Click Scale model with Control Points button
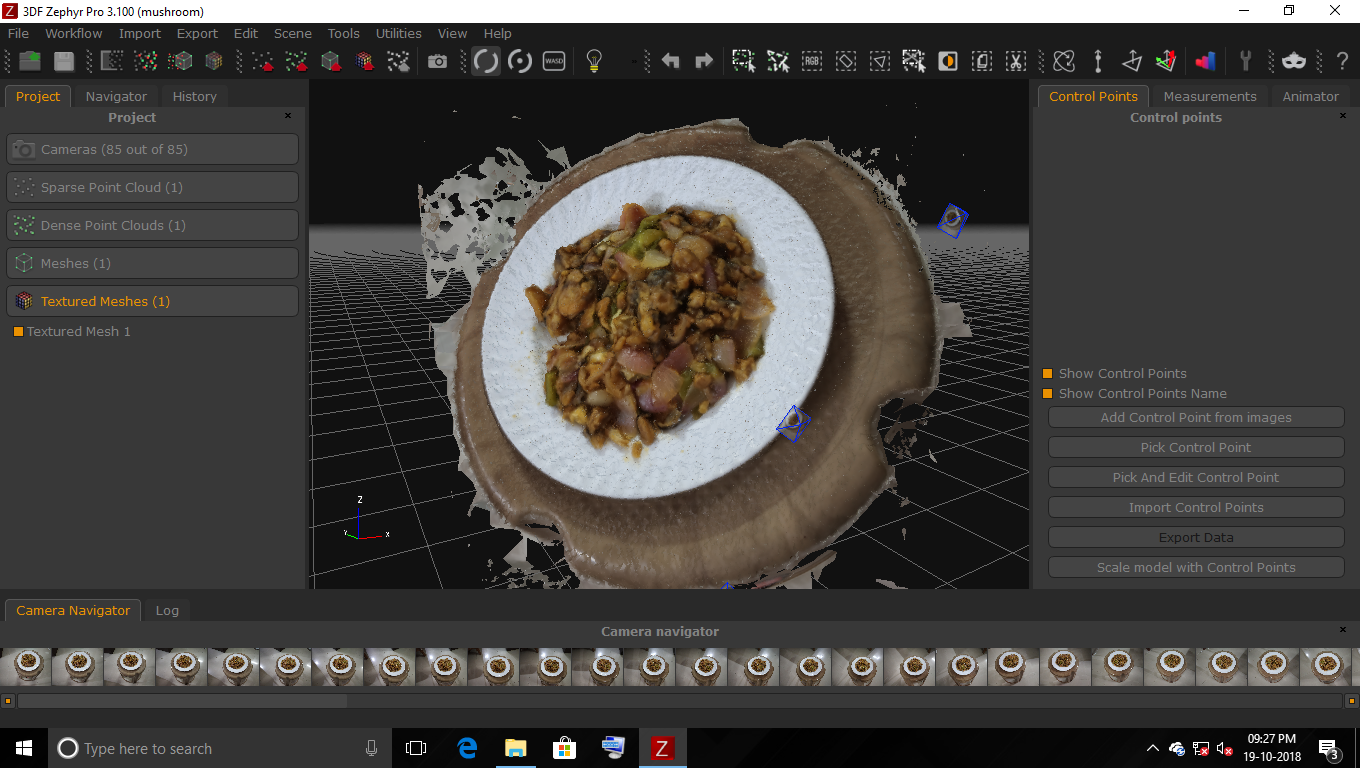 pos(1195,567)
